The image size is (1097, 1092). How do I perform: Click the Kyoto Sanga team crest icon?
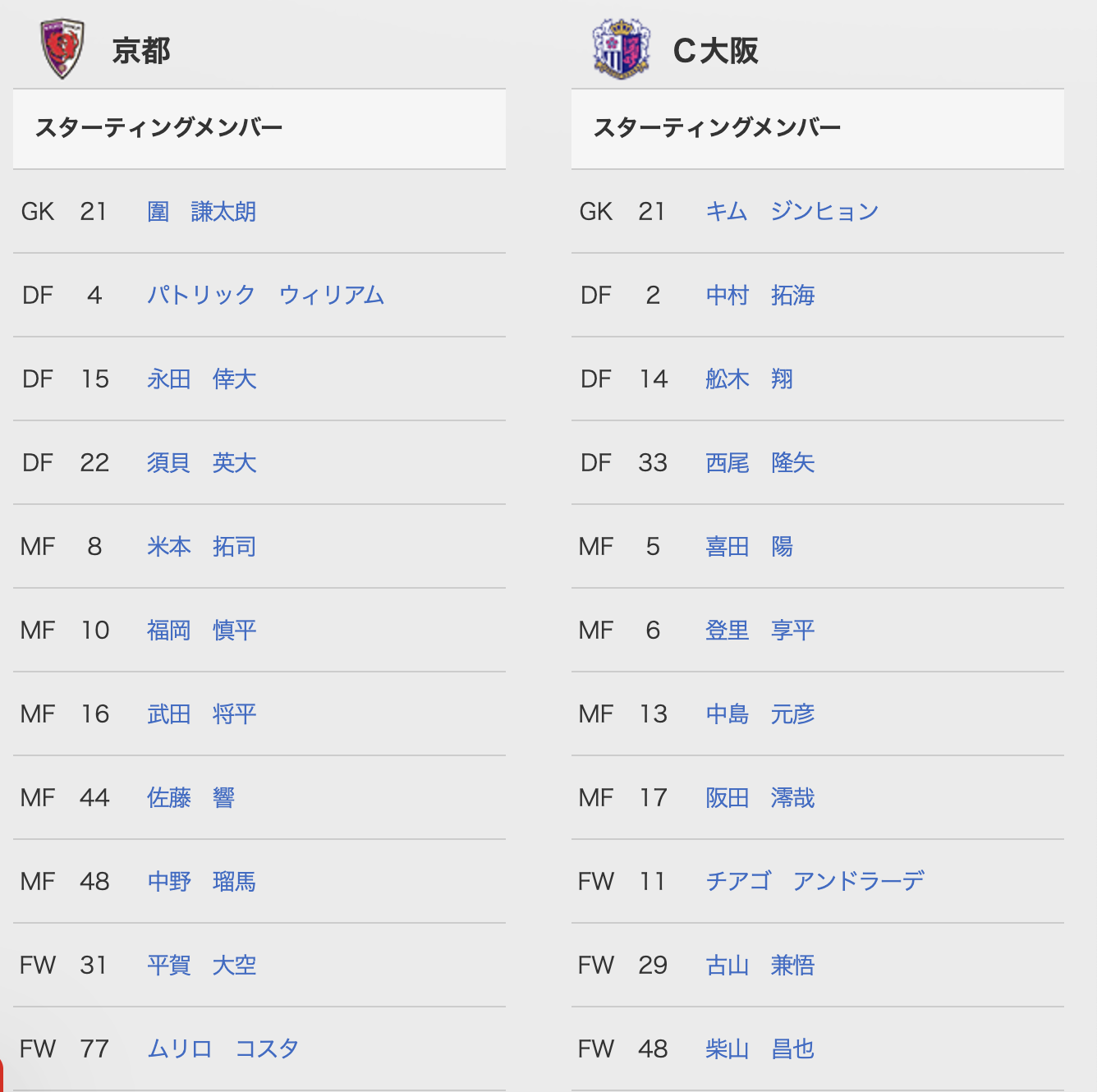(x=62, y=49)
